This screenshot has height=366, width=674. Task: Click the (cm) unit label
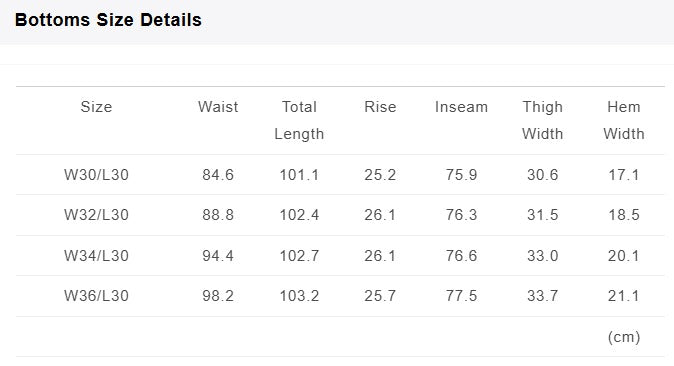[x=624, y=337]
